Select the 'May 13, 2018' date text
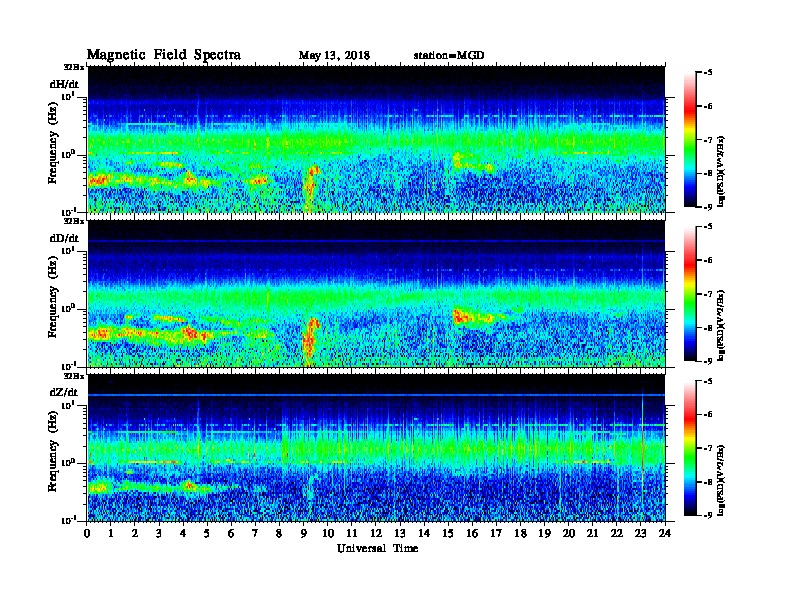Viewport: 792px width, 612px height. (x=334, y=55)
